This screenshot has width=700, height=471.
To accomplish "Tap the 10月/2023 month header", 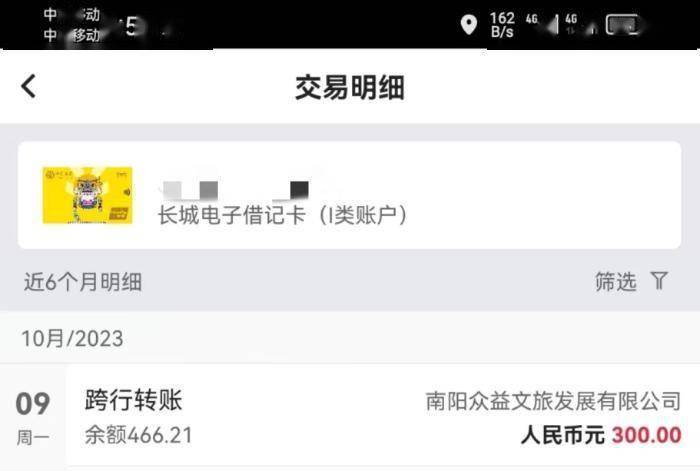I will pyautogui.click(x=72, y=338).
